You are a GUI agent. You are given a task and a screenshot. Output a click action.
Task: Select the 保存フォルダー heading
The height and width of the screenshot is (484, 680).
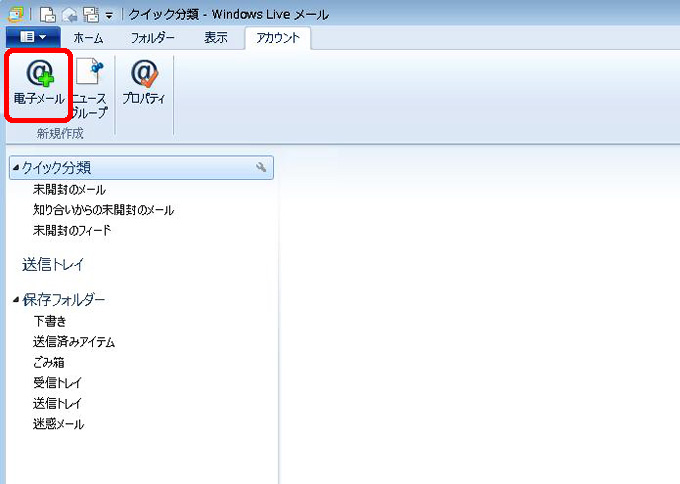[x=64, y=300]
